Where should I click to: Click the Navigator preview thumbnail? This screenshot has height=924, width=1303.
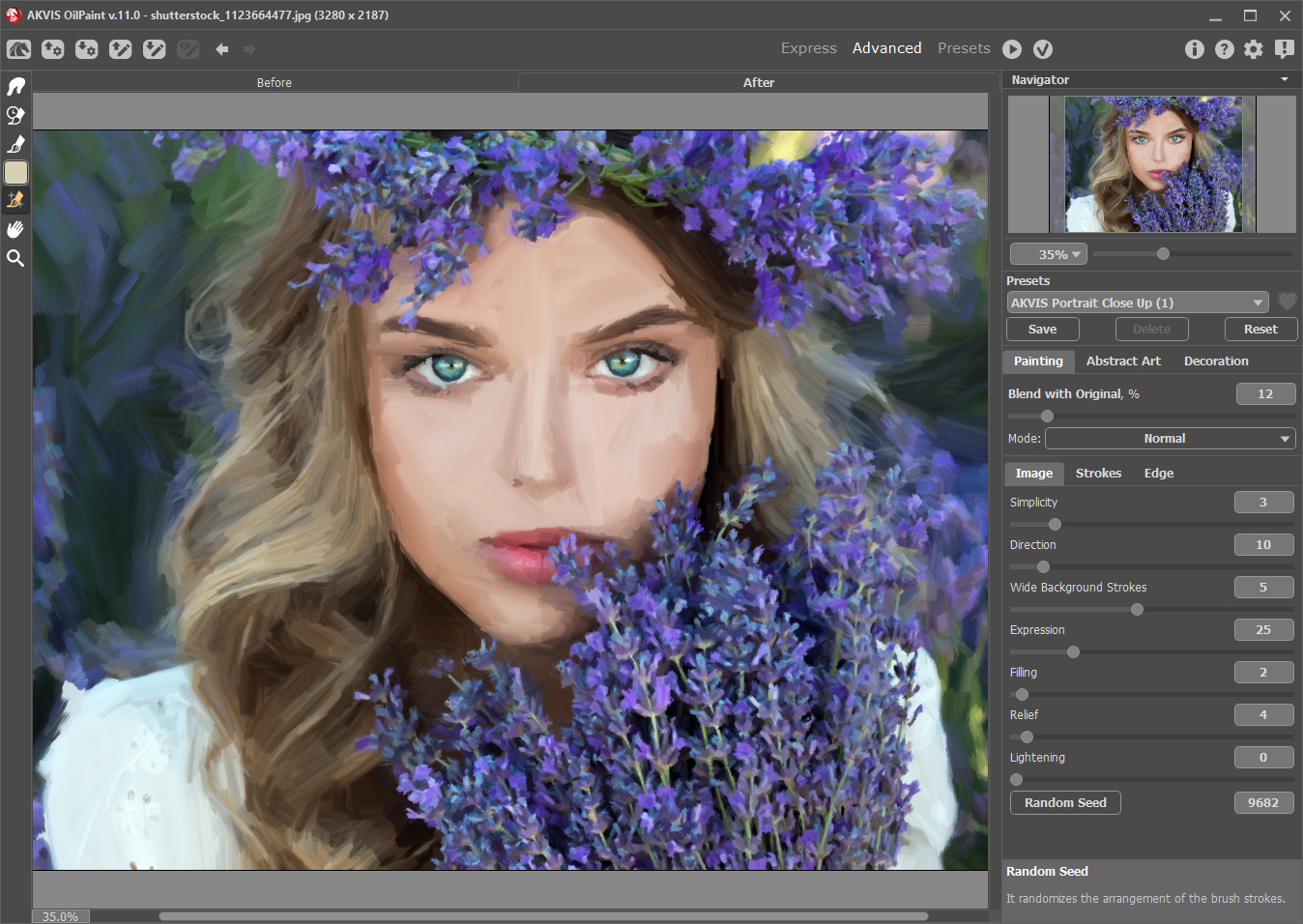1152,162
